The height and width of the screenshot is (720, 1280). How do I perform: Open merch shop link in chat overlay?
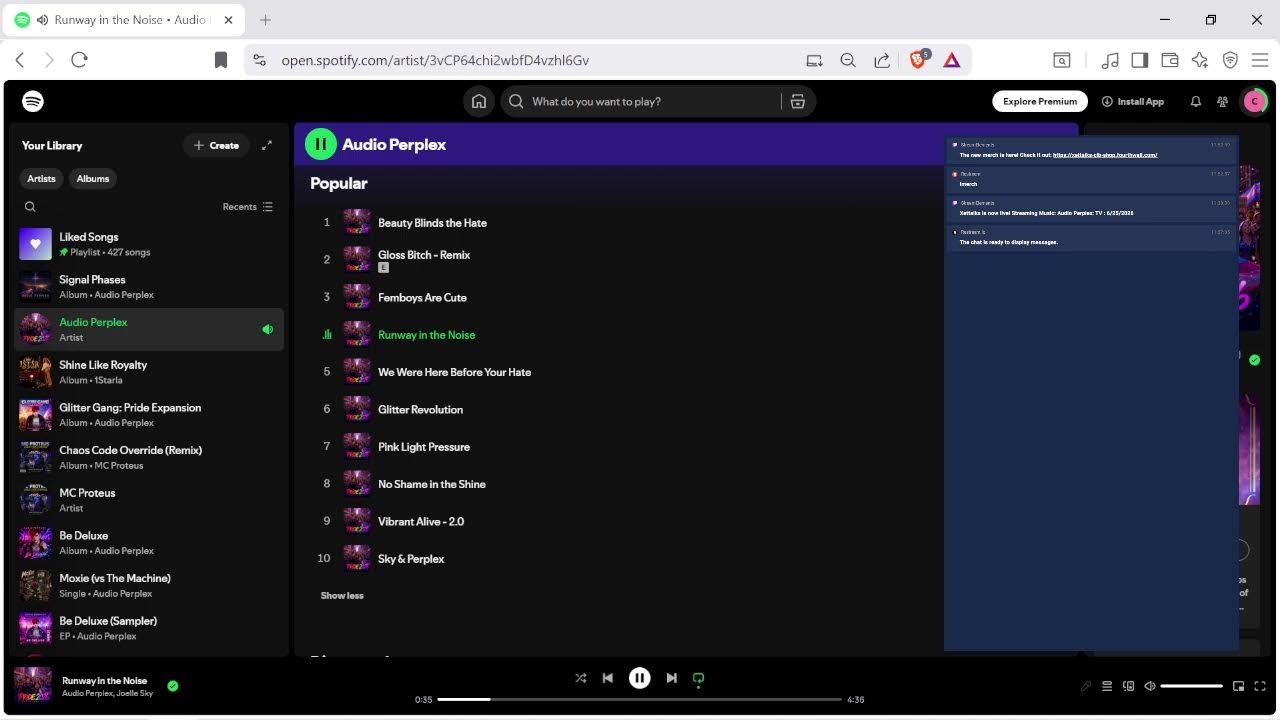pyautogui.click(x=1105, y=155)
